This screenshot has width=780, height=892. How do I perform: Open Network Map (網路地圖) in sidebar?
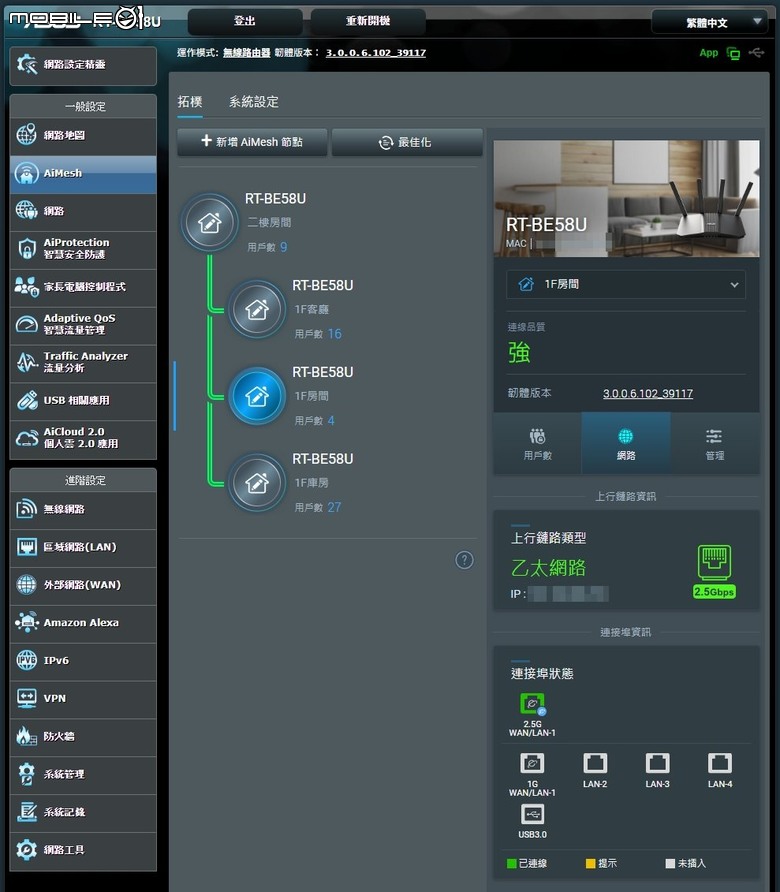click(83, 135)
